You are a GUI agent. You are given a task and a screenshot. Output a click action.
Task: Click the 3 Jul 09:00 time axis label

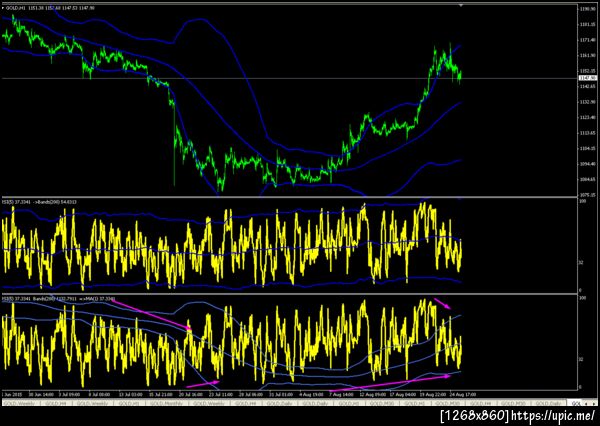(x=69, y=394)
